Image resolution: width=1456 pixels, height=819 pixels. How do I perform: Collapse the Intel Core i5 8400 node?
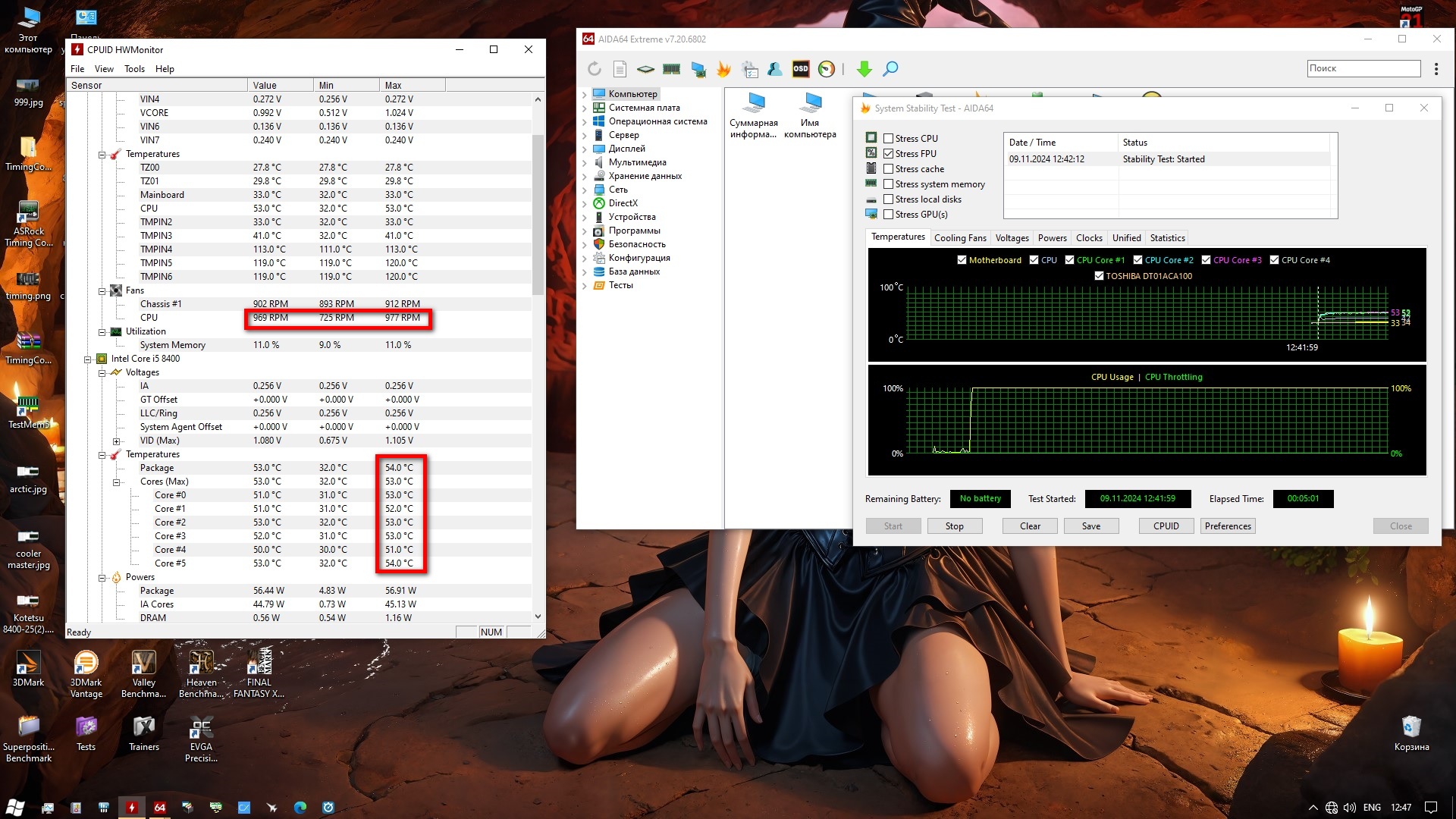coord(88,359)
